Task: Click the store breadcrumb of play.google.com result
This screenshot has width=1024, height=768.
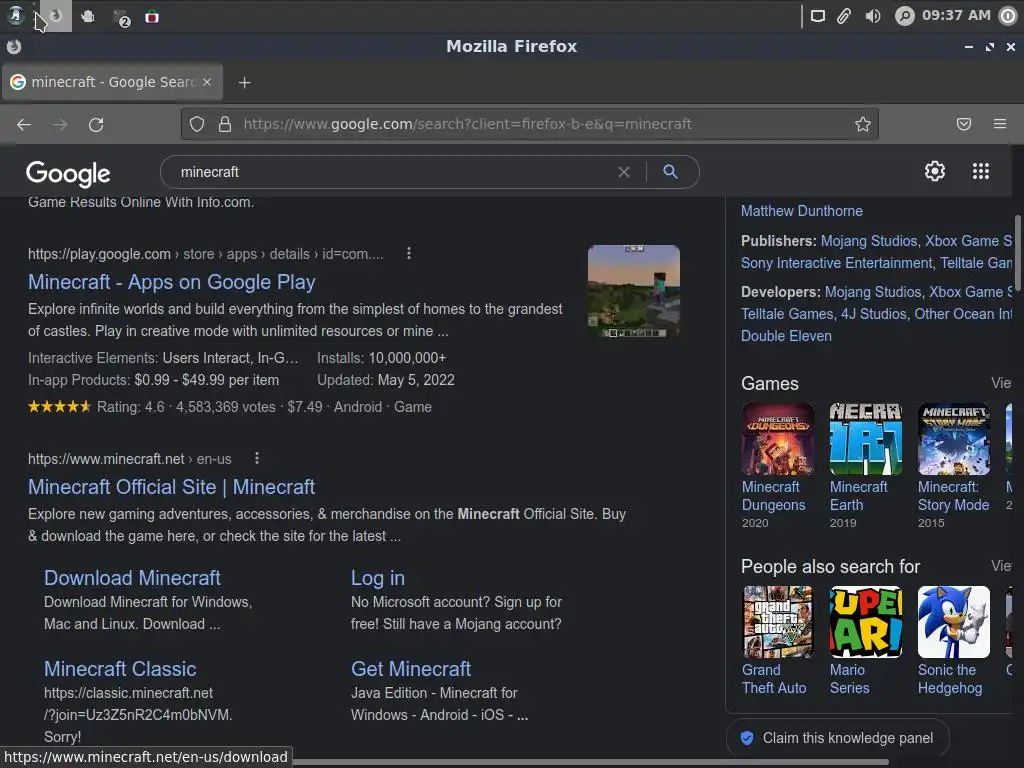Action: pos(199,254)
